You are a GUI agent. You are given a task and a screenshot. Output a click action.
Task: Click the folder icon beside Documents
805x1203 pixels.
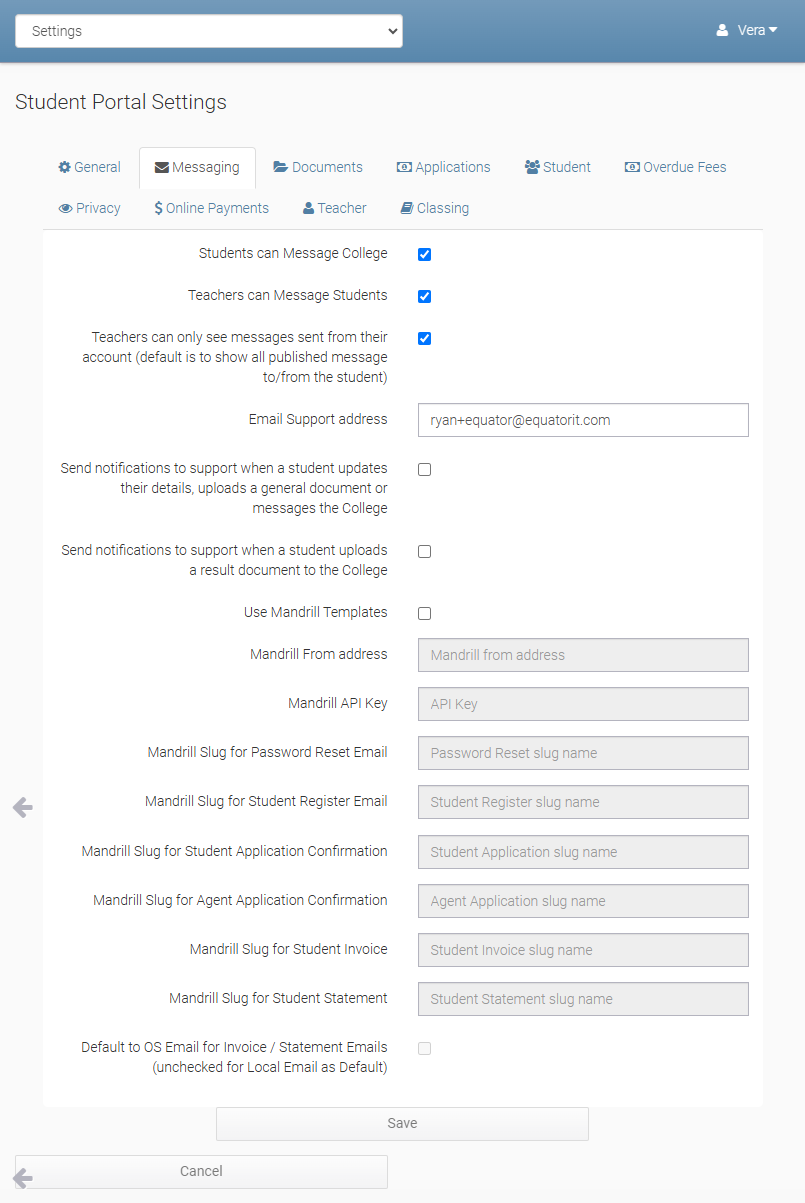pyautogui.click(x=281, y=167)
